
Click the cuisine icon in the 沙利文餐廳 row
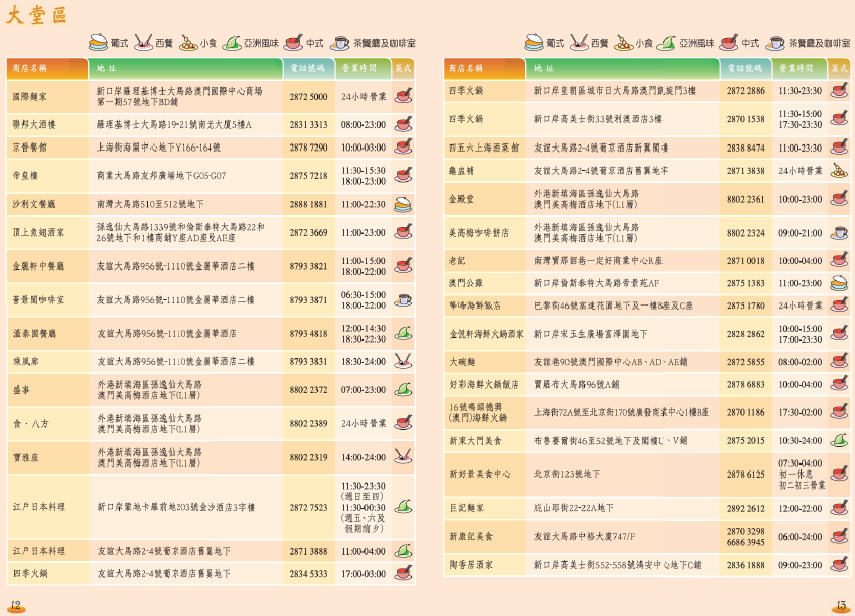tap(403, 204)
